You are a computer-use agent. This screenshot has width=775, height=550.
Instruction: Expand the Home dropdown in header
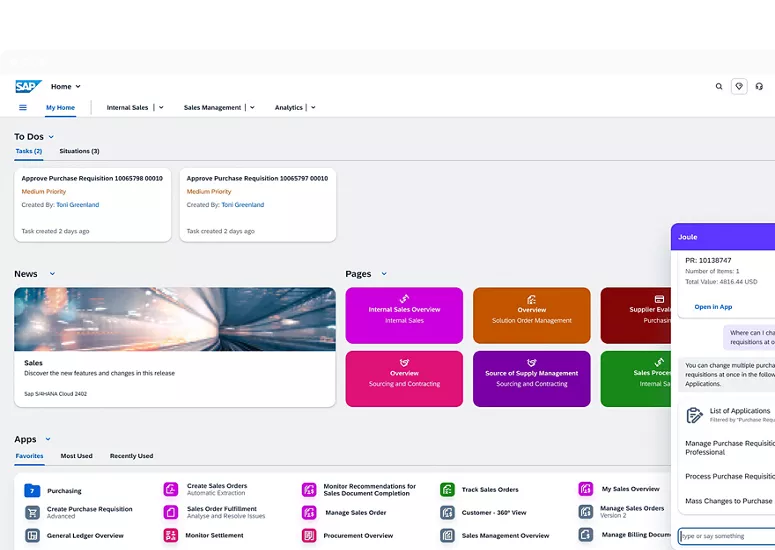[x=78, y=87]
